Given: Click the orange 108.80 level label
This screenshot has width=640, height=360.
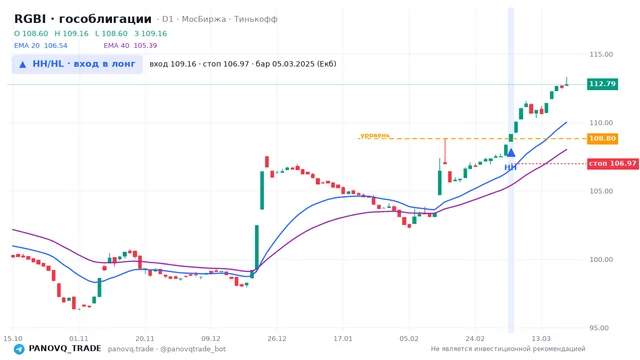Looking at the screenshot, I should tap(602, 139).
